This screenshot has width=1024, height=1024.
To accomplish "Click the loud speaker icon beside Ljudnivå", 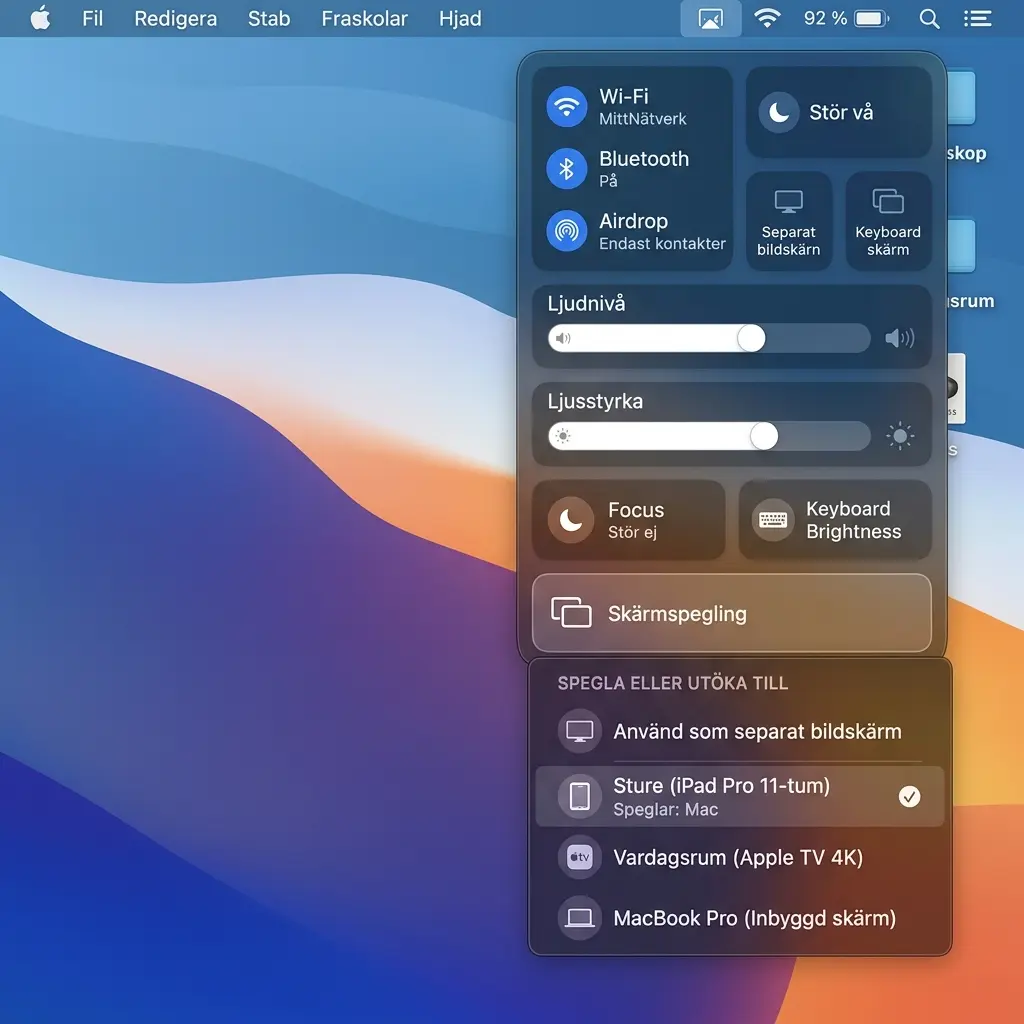I will tap(899, 338).
